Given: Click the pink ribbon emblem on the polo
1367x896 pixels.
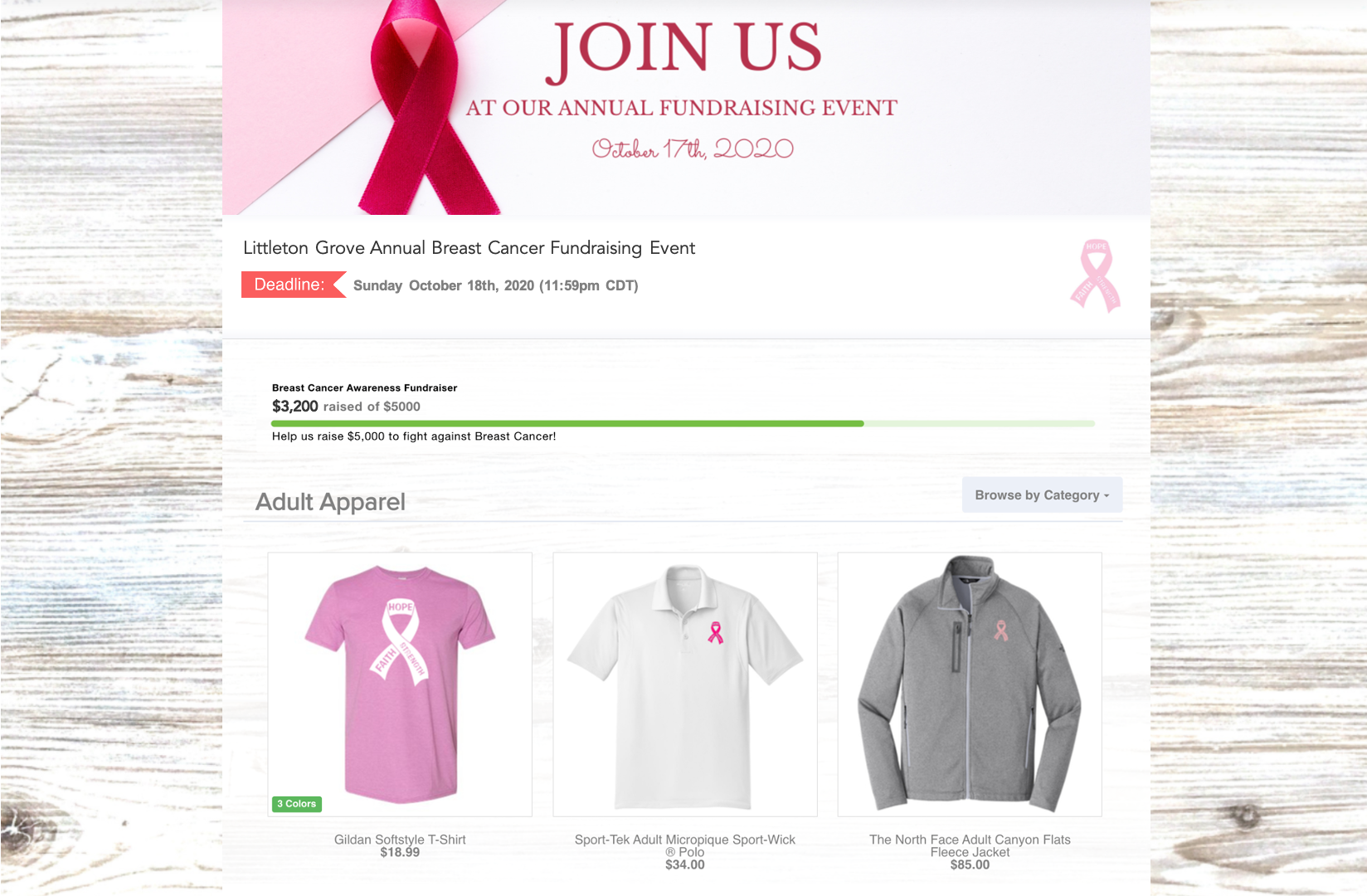Looking at the screenshot, I should (715, 633).
